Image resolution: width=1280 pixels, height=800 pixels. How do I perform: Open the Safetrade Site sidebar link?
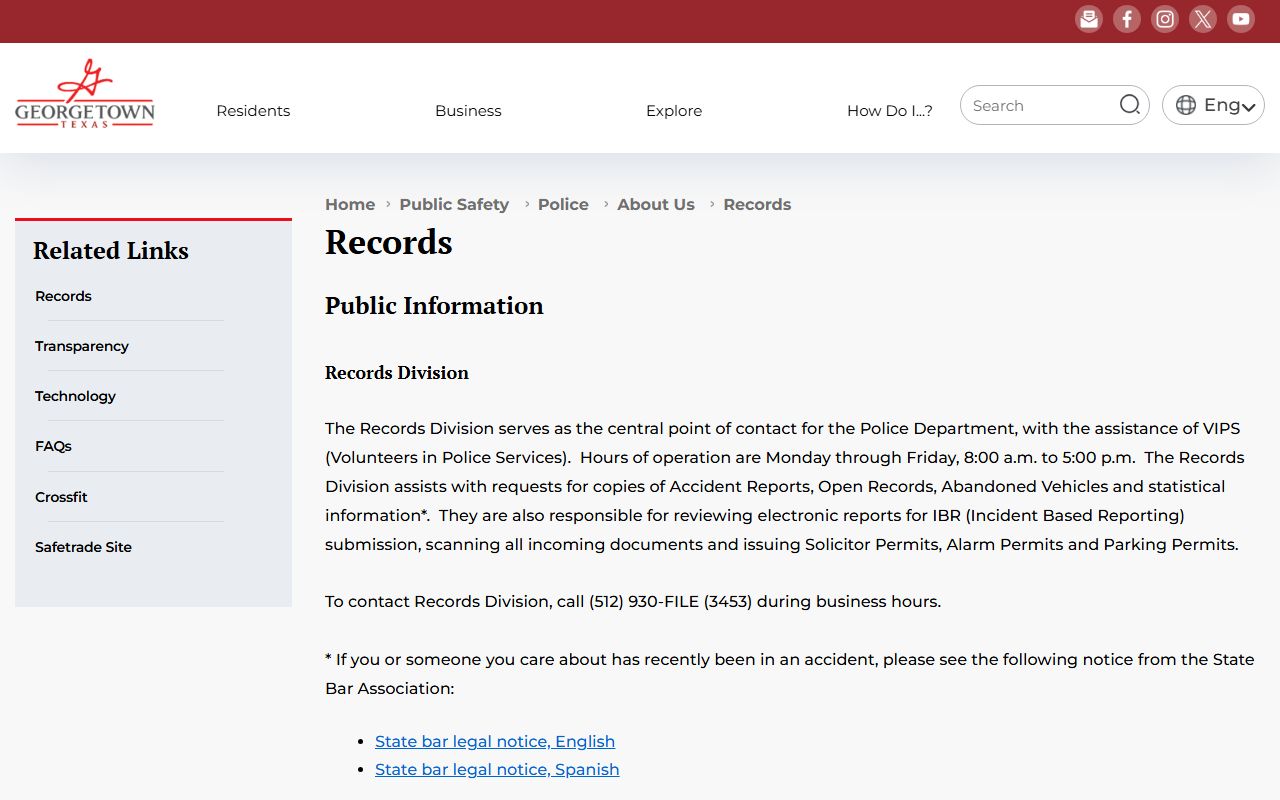[83, 547]
